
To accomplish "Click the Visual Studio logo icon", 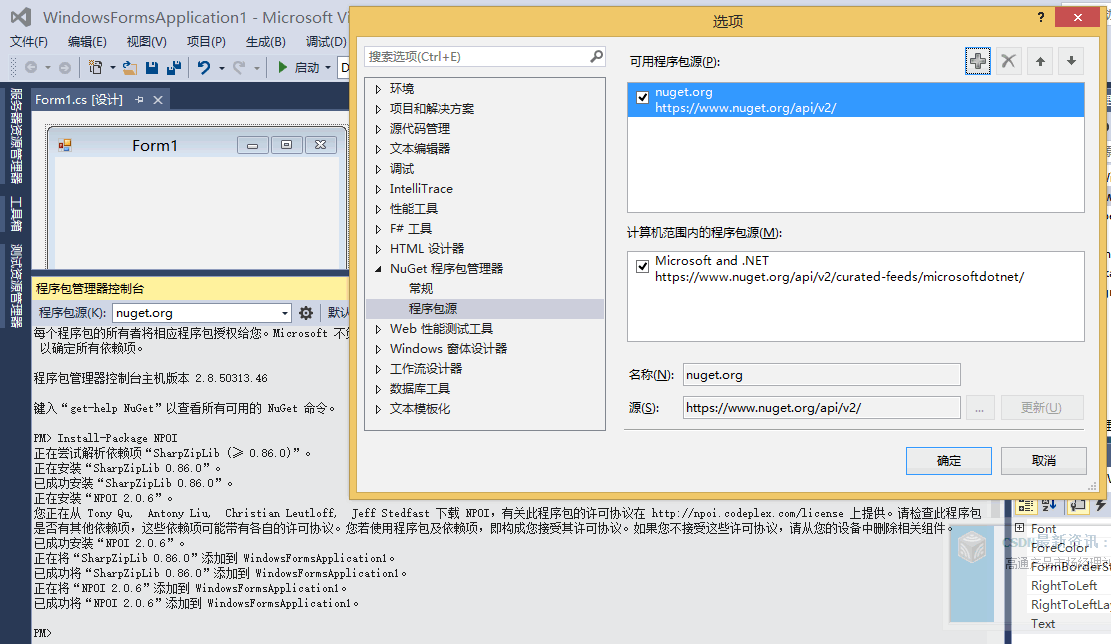I will (x=21, y=17).
